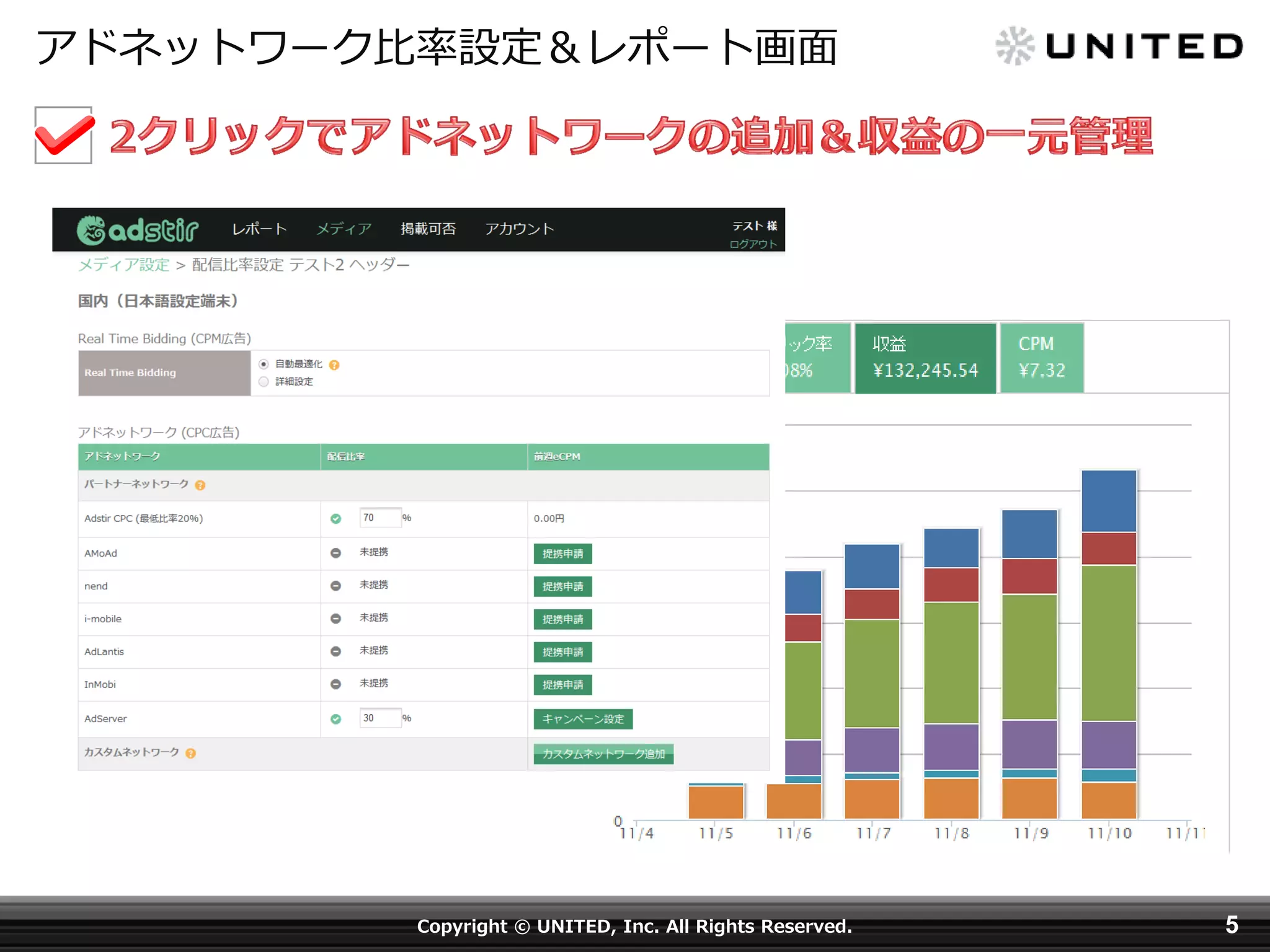Click the InMobi network name
Viewport: 1270px width, 952px height.
pyautogui.click(x=100, y=684)
